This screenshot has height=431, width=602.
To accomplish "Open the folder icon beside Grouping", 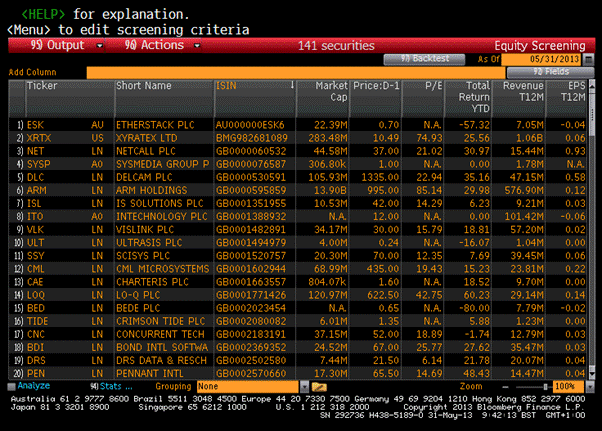I will click(x=319, y=387).
